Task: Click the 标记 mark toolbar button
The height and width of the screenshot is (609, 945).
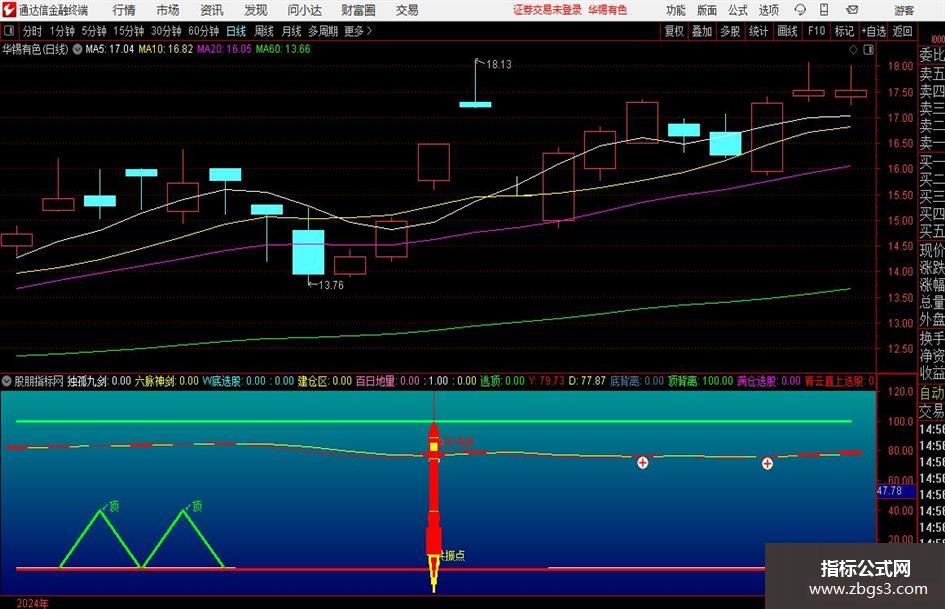Action: [x=844, y=31]
